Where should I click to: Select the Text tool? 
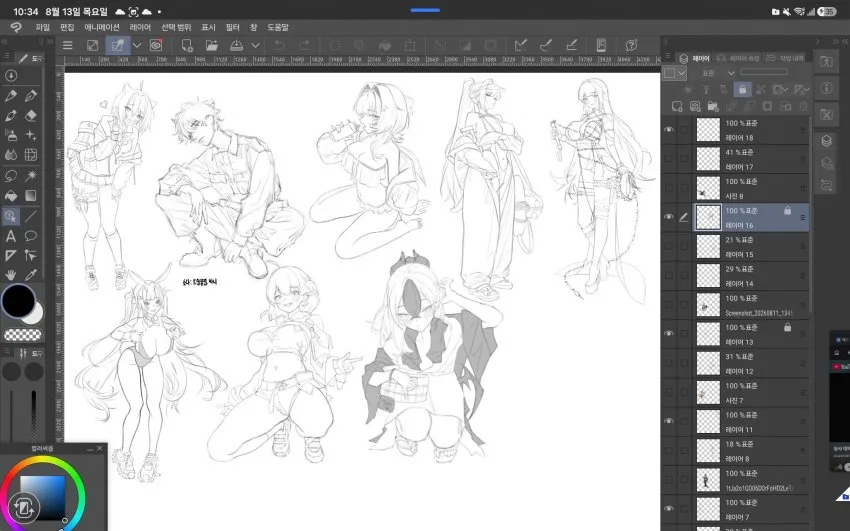(10, 236)
